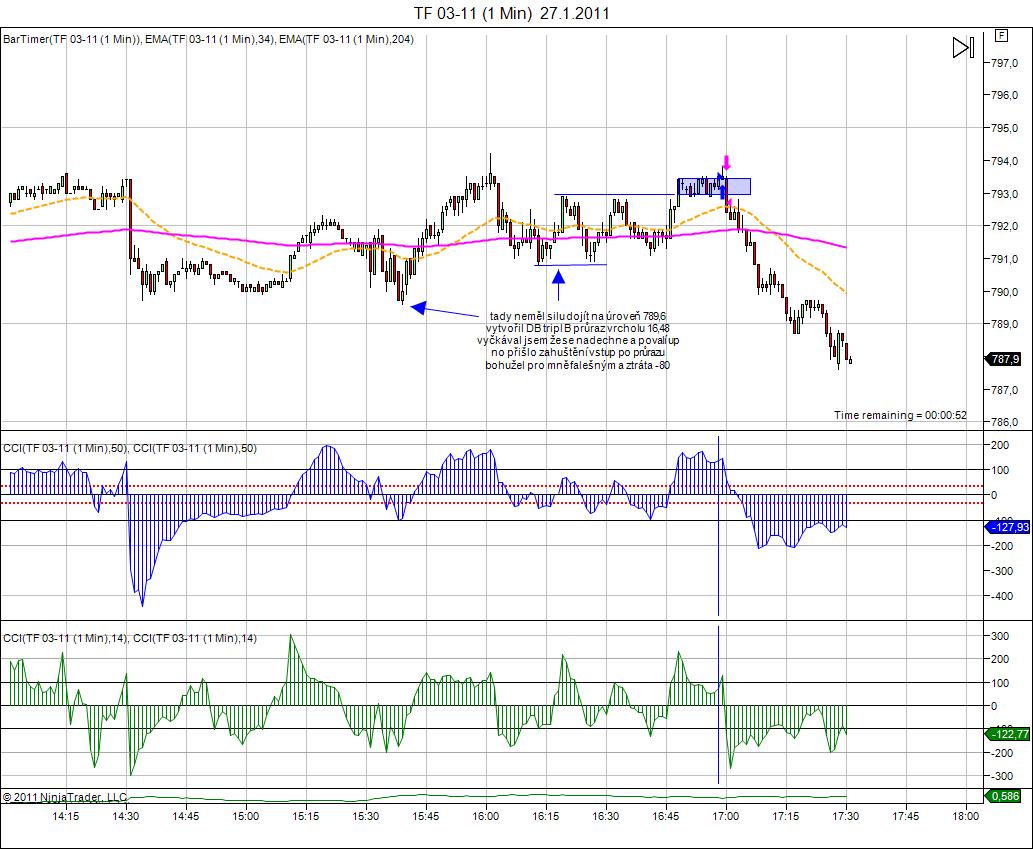Click the 0,586 indicator value marker
Viewport: 1033px width, 849px height.
click(x=1005, y=796)
